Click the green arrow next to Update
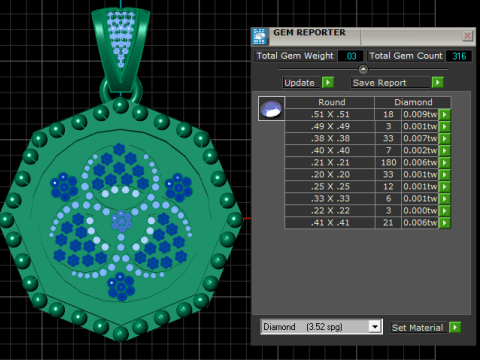Viewport: 480px width, 360px height. [328, 82]
